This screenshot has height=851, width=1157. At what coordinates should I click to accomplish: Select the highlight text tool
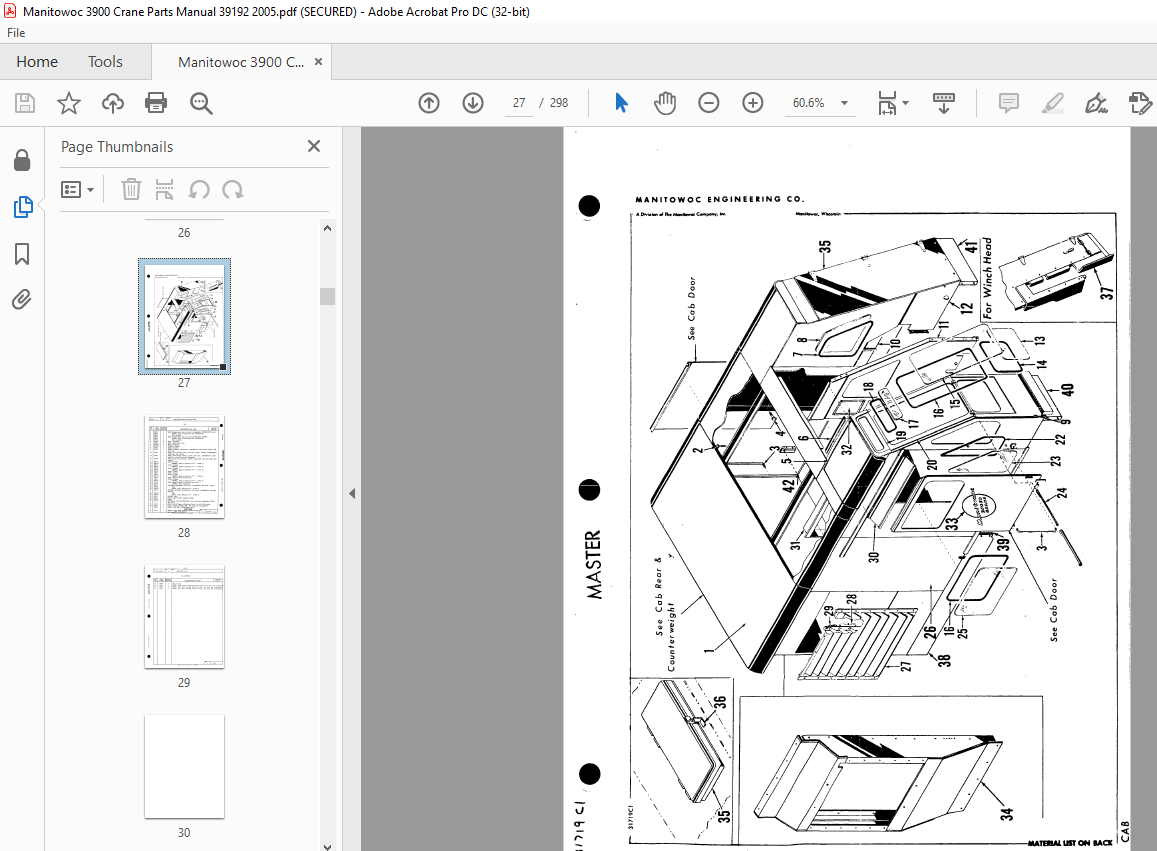1053,103
